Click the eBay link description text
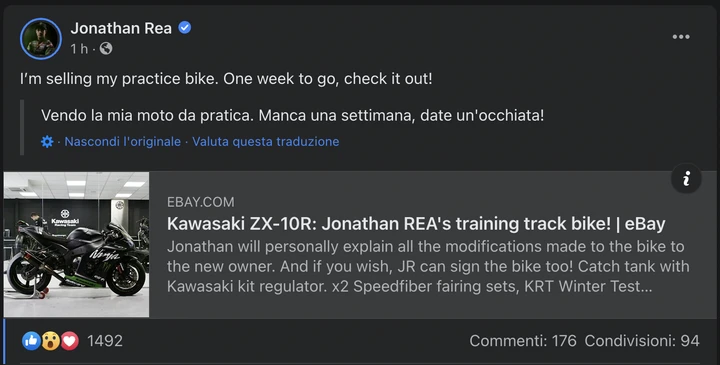720x365 pixels. [x=428, y=266]
